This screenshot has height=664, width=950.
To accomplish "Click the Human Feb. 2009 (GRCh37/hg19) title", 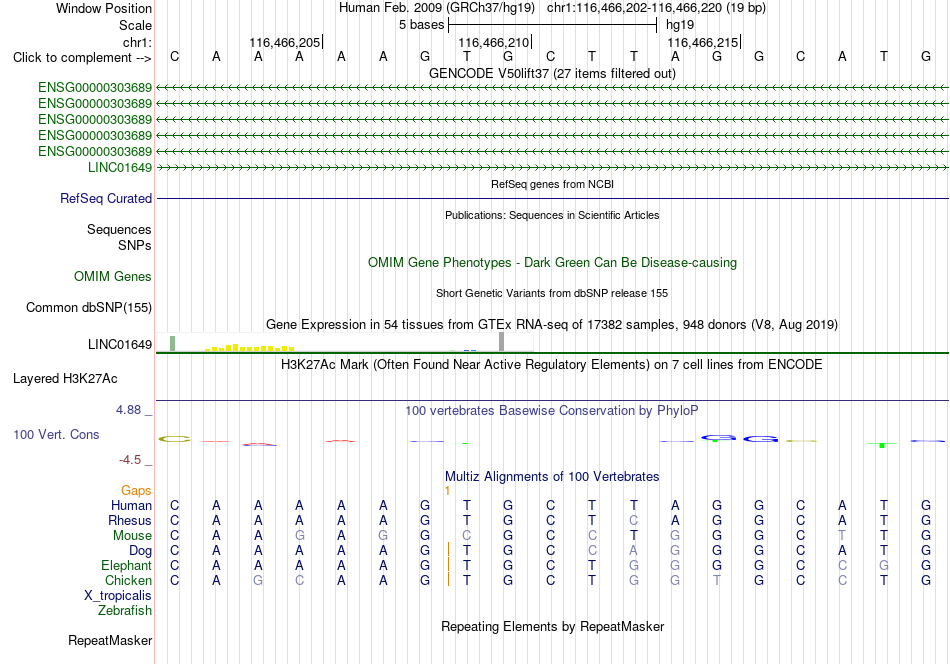I will pyautogui.click(x=437, y=8).
